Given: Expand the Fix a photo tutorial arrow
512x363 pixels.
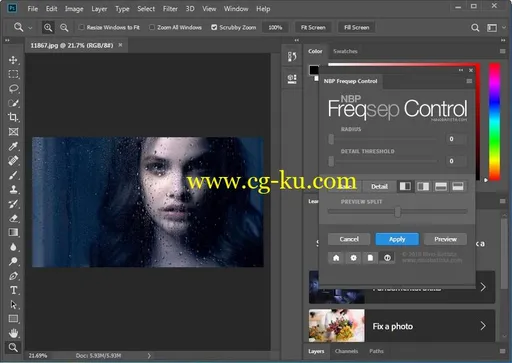Looking at the screenshot, I should pos(483,326).
